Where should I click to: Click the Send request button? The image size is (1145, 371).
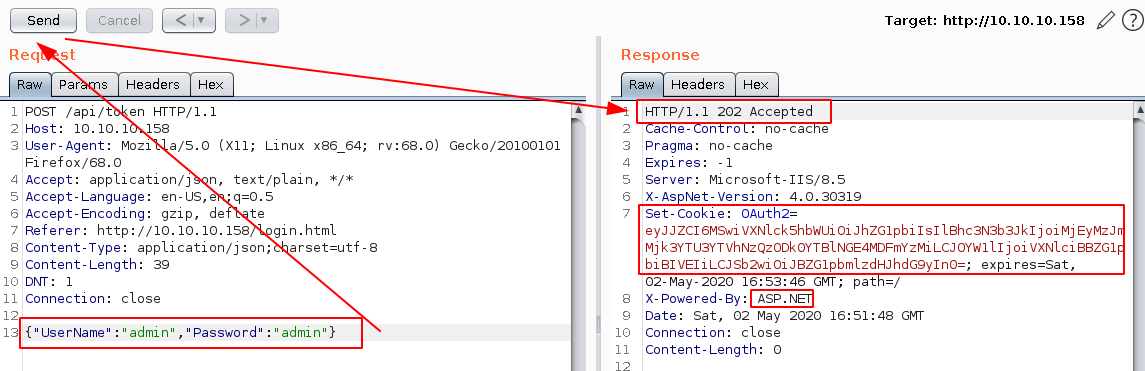(x=44, y=20)
